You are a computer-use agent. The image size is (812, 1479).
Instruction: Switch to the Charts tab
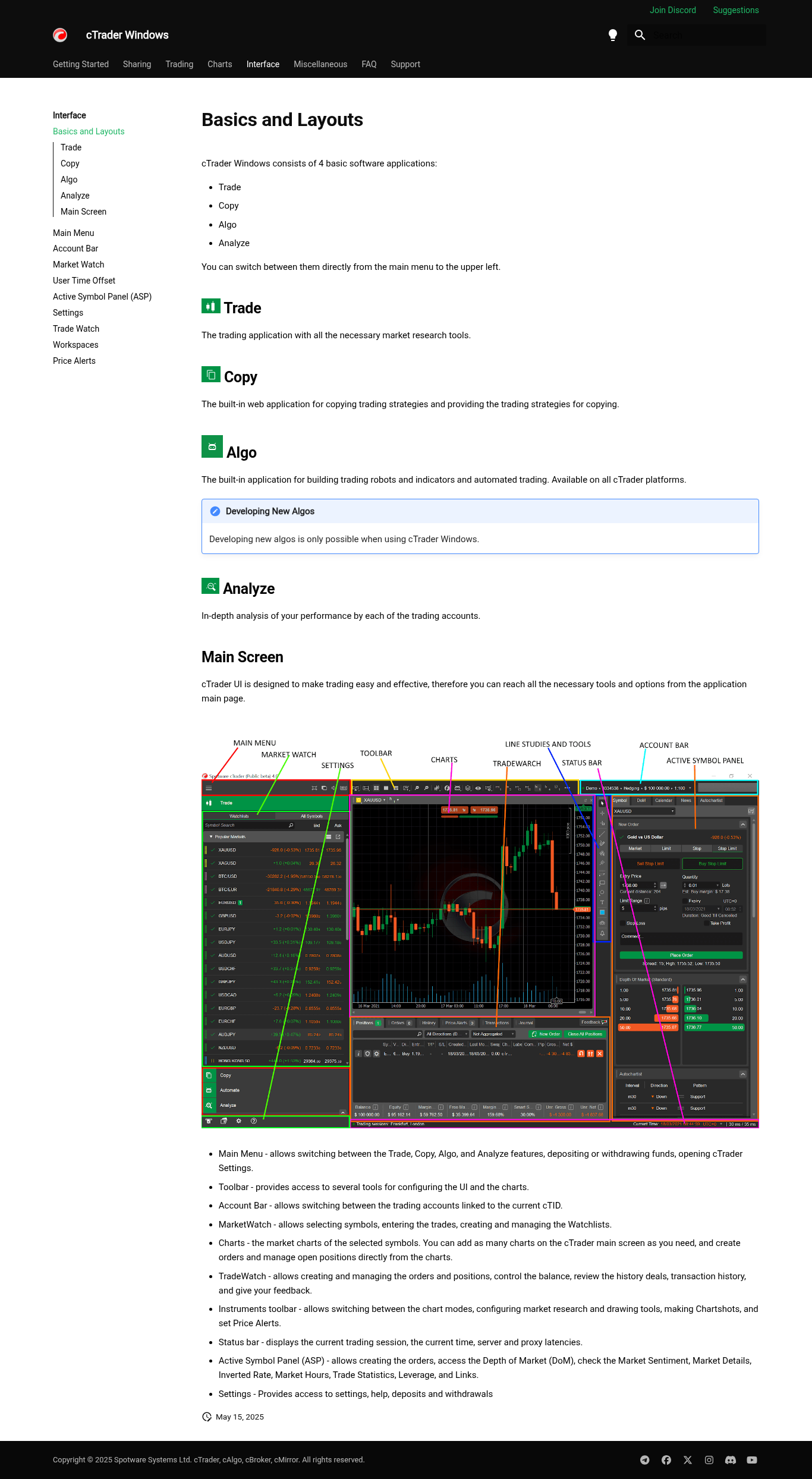220,64
